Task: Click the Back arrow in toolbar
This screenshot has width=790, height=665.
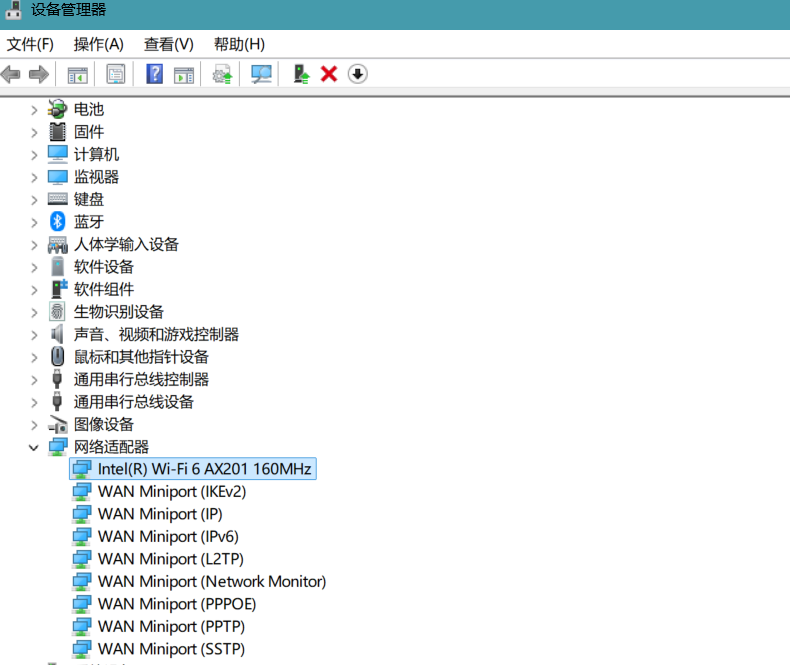Action: pos(11,74)
